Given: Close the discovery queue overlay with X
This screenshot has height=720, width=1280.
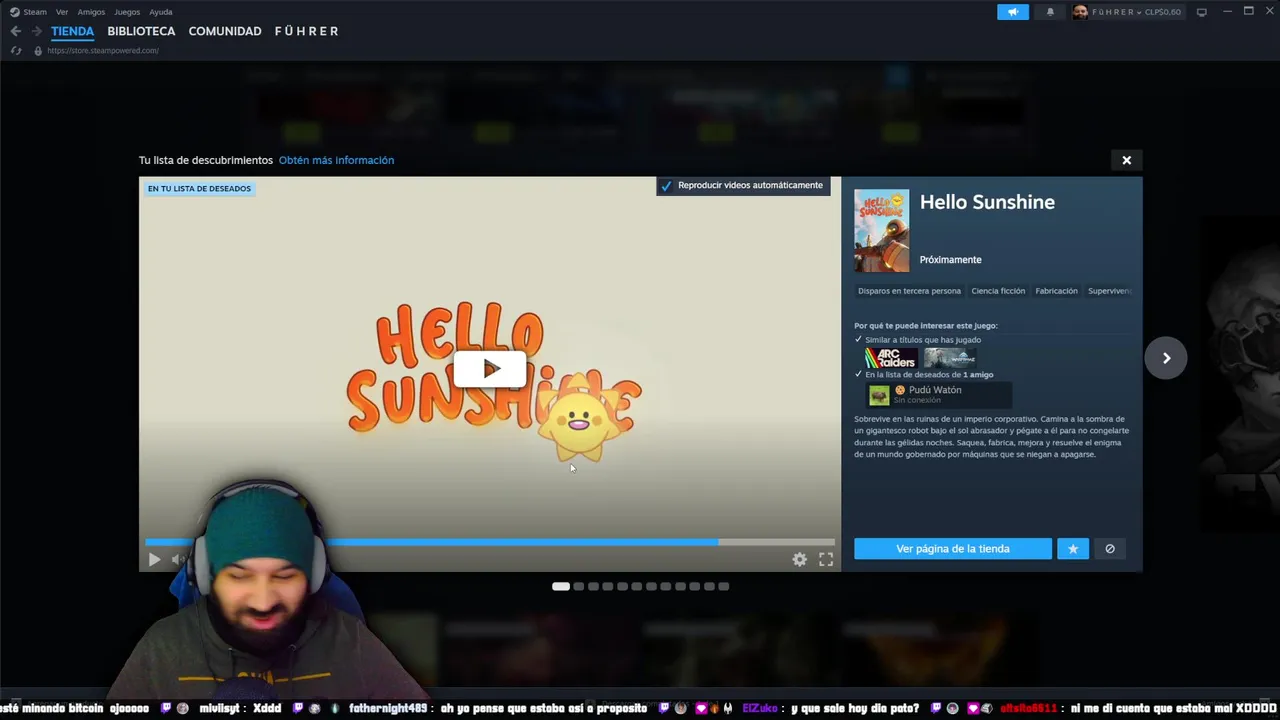Looking at the screenshot, I should click(x=1126, y=160).
